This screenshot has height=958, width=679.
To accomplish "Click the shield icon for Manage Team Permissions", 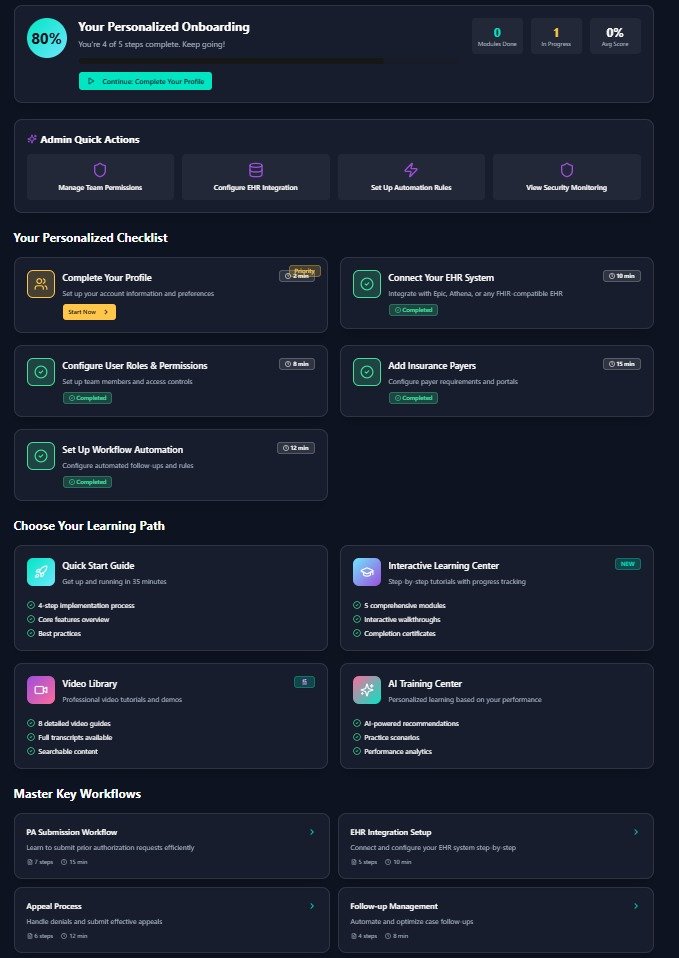I will click(99, 170).
